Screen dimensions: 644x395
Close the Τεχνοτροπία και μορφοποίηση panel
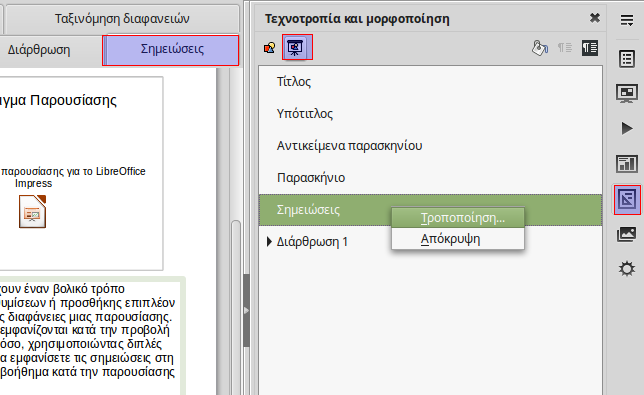click(x=595, y=18)
